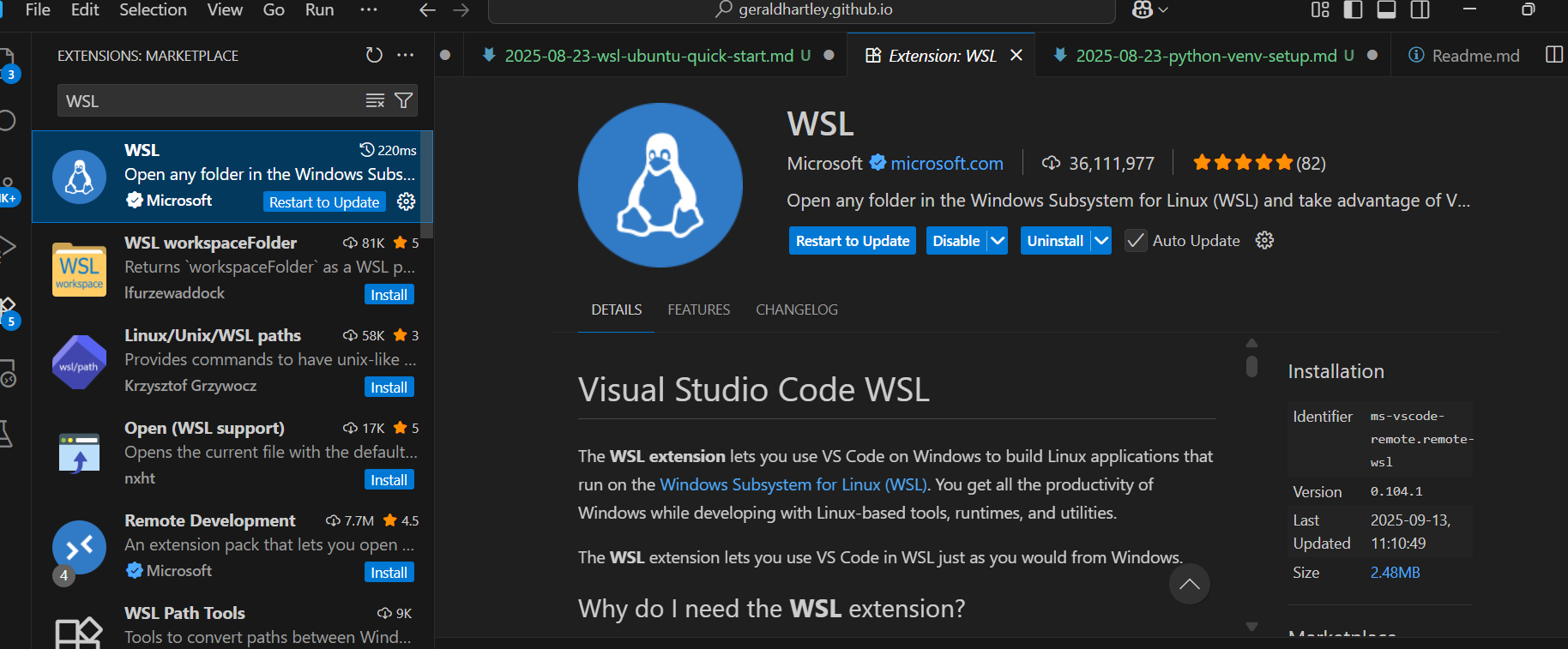Clear extensions search results icon
The width and height of the screenshot is (1568, 649).
tap(375, 101)
